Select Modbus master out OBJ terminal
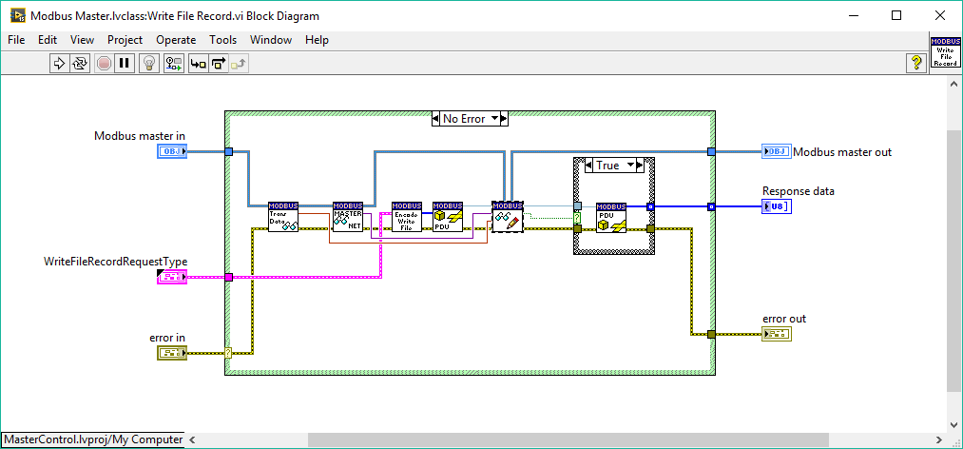 click(776, 151)
